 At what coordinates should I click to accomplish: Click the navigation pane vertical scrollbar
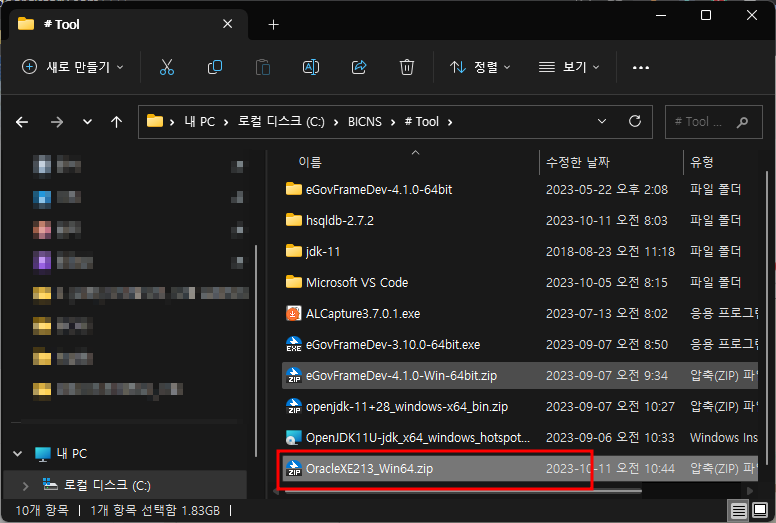coord(256,351)
